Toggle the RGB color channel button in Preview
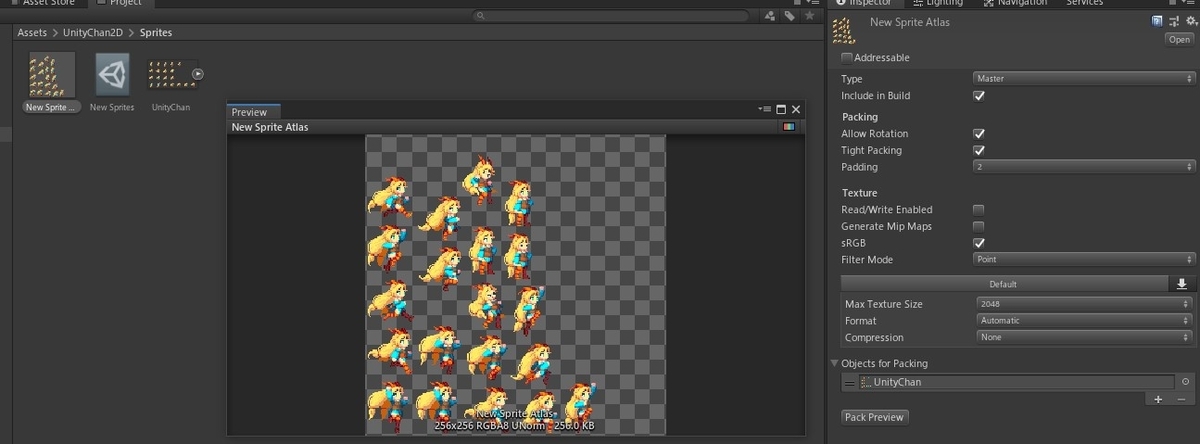 (x=790, y=127)
